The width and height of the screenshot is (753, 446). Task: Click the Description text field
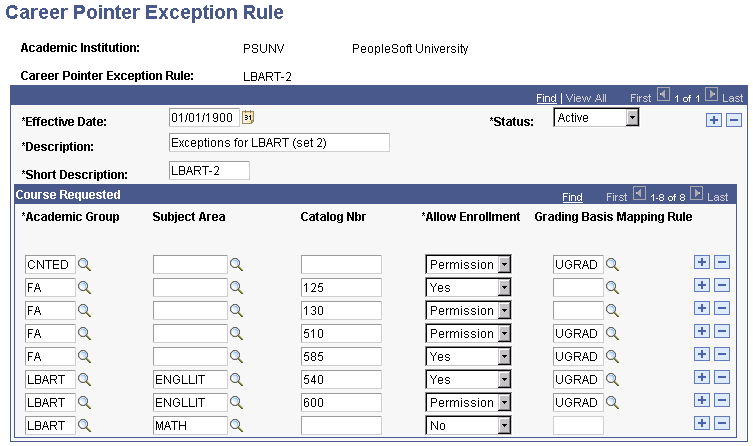click(279, 143)
